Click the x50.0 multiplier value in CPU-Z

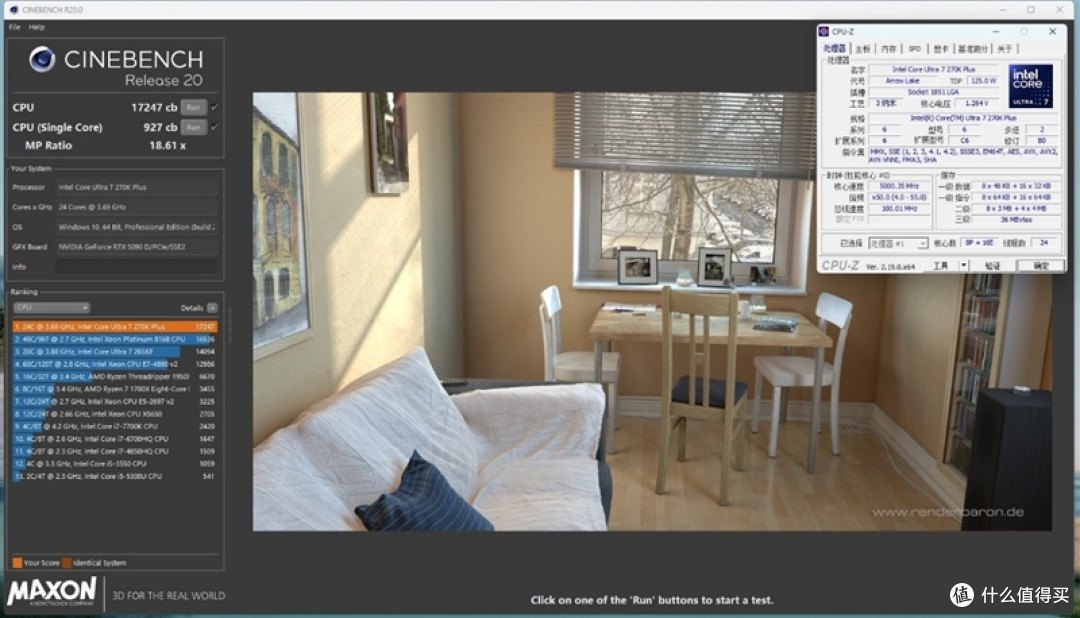pos(899,197)
